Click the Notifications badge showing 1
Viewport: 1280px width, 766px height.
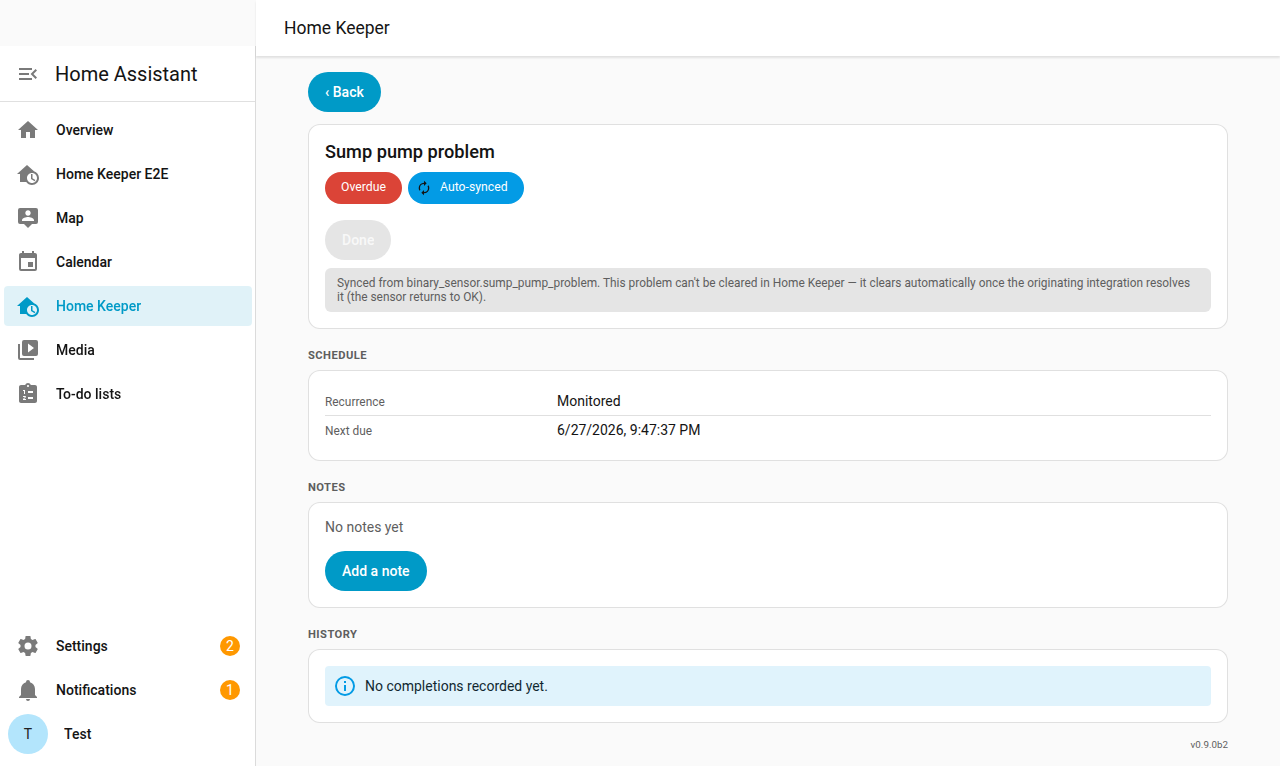pos(230,690)
